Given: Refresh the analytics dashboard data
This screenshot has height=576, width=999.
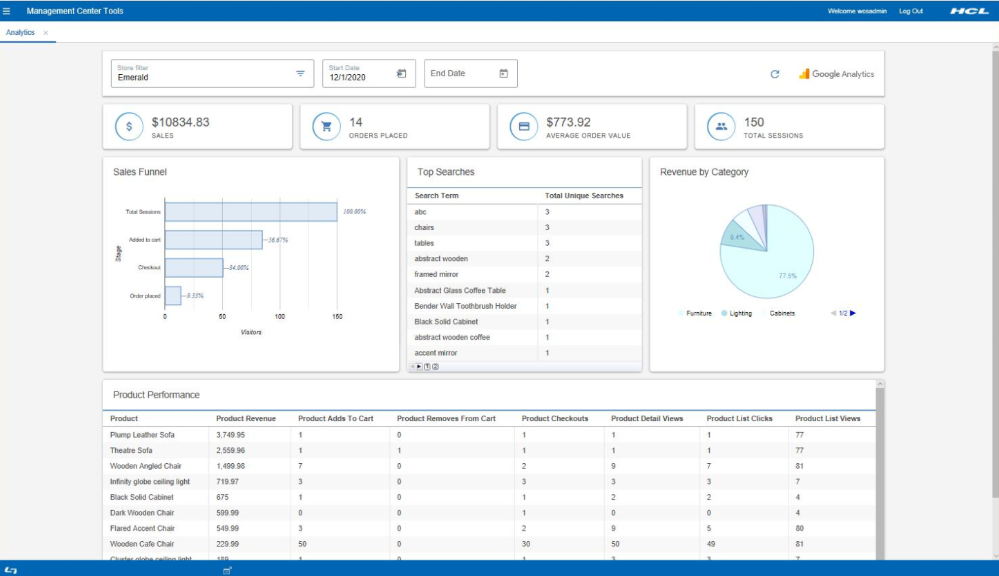Looking at the screenshot, I should click(x=773, y=72).
